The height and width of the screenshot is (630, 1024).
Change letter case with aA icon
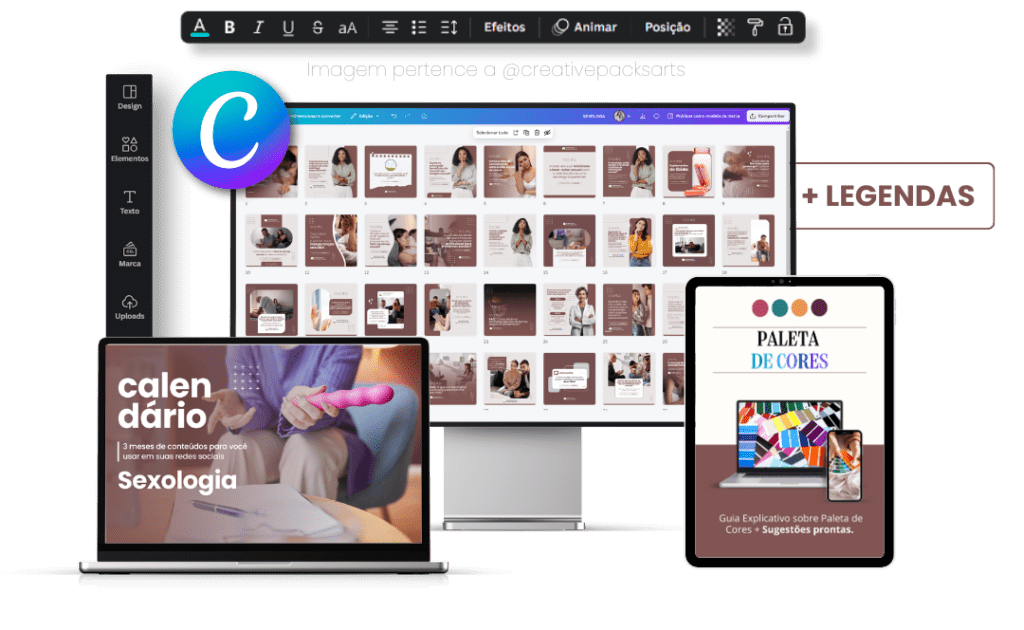coord(347,27)
